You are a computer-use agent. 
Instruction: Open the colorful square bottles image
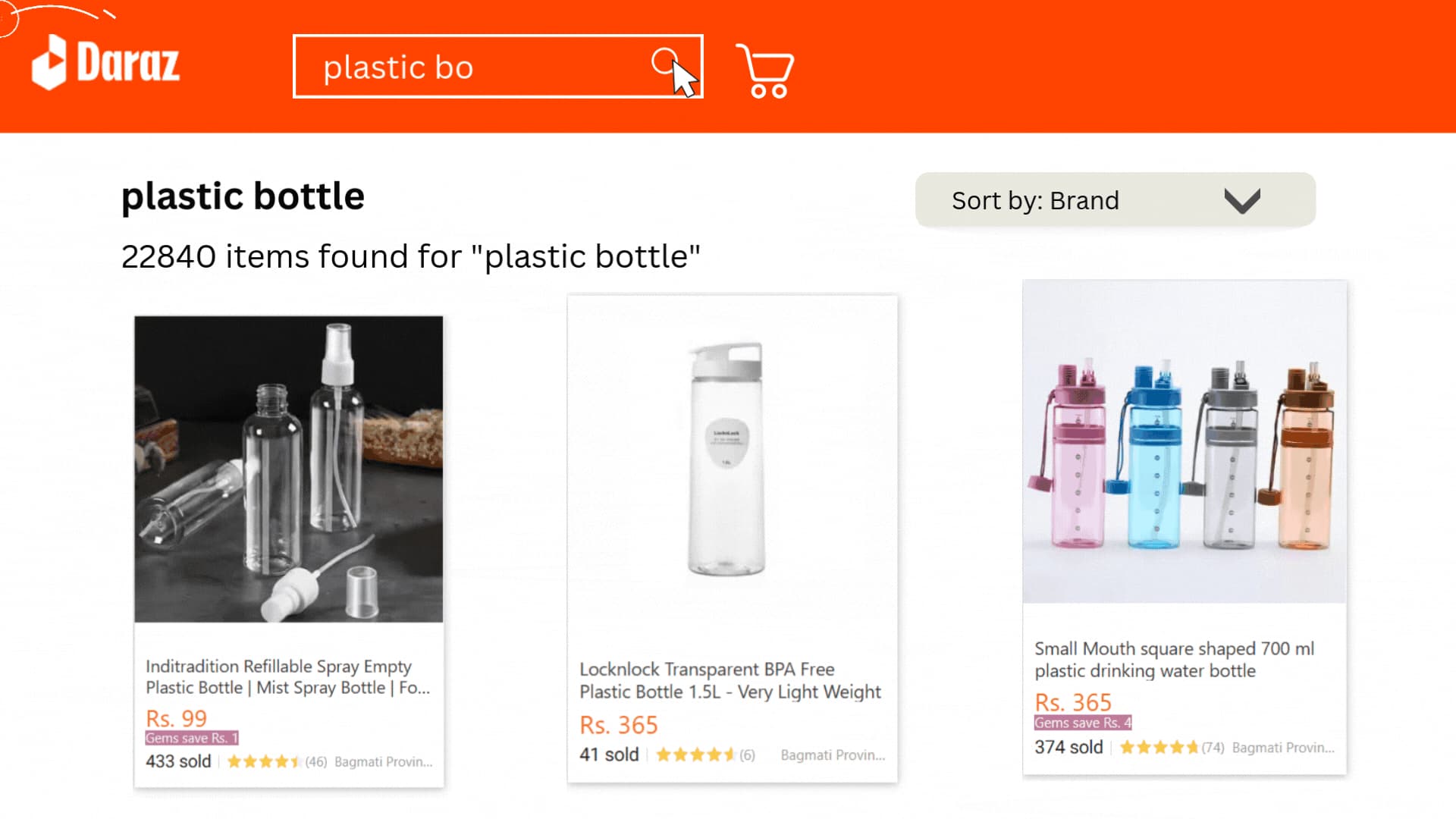pyautogui.click(x=1185, y=441)
